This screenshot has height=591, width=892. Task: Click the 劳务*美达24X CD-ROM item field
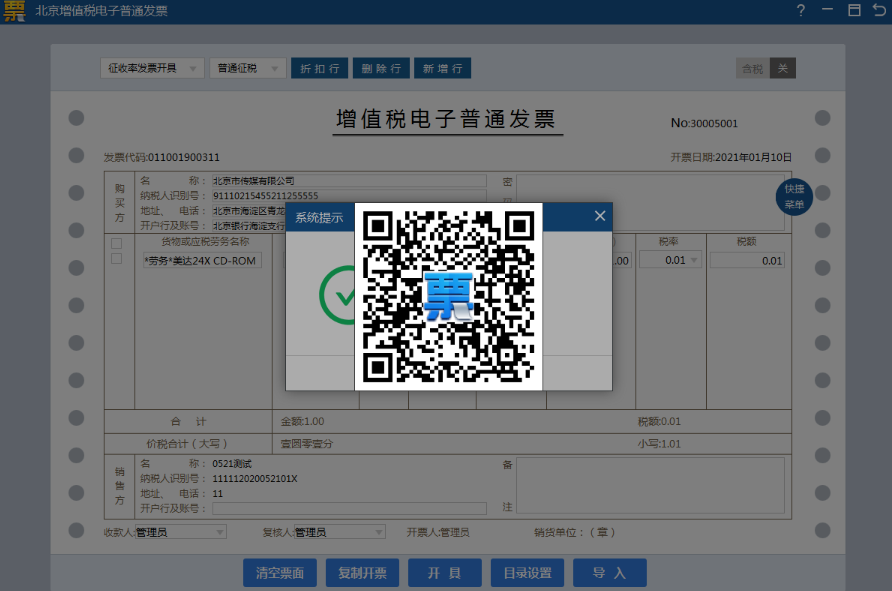tap(201, 261)
